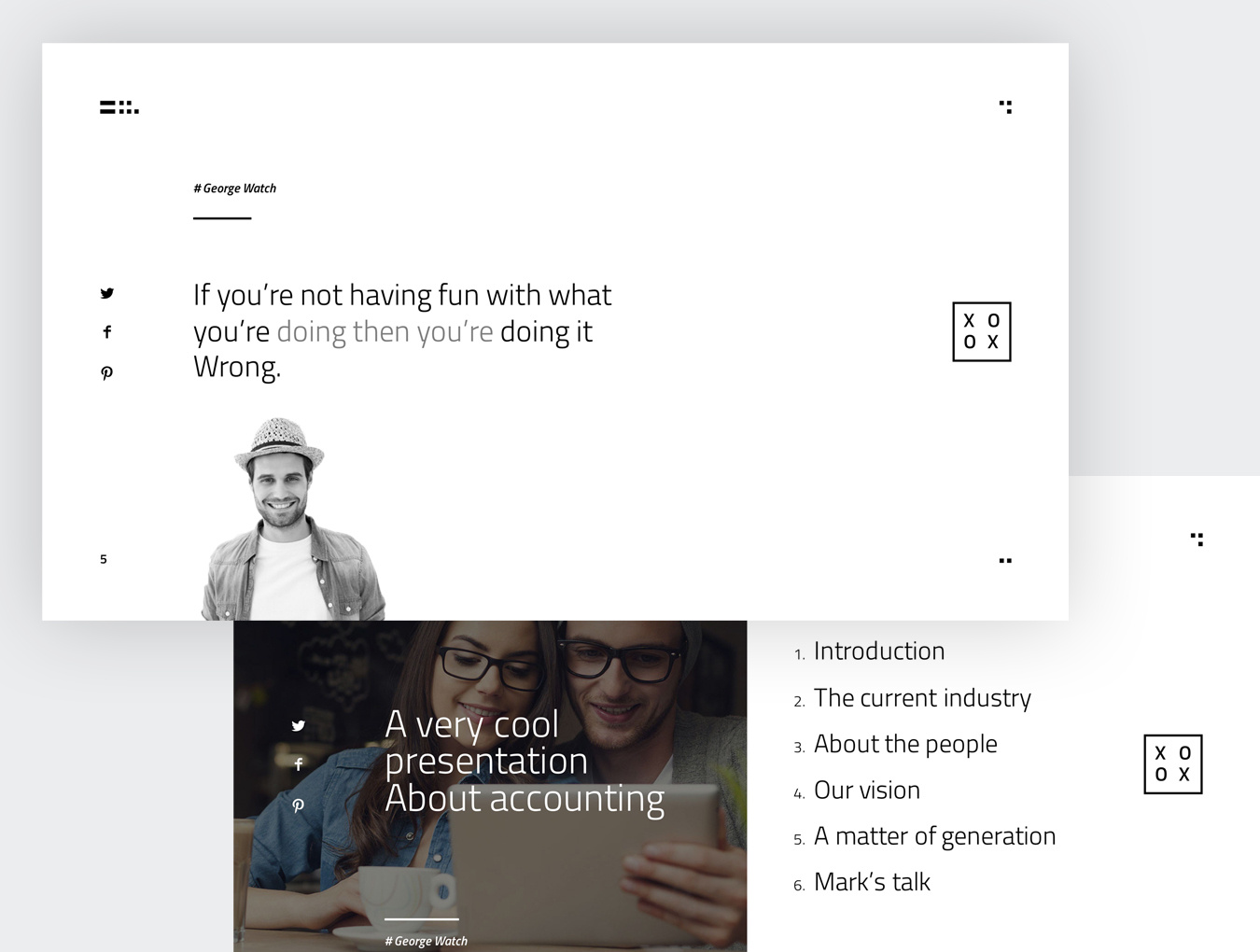Open A matter of generation item
The width and height of the screenshot is (1260, 952).
tap(933, 836)
